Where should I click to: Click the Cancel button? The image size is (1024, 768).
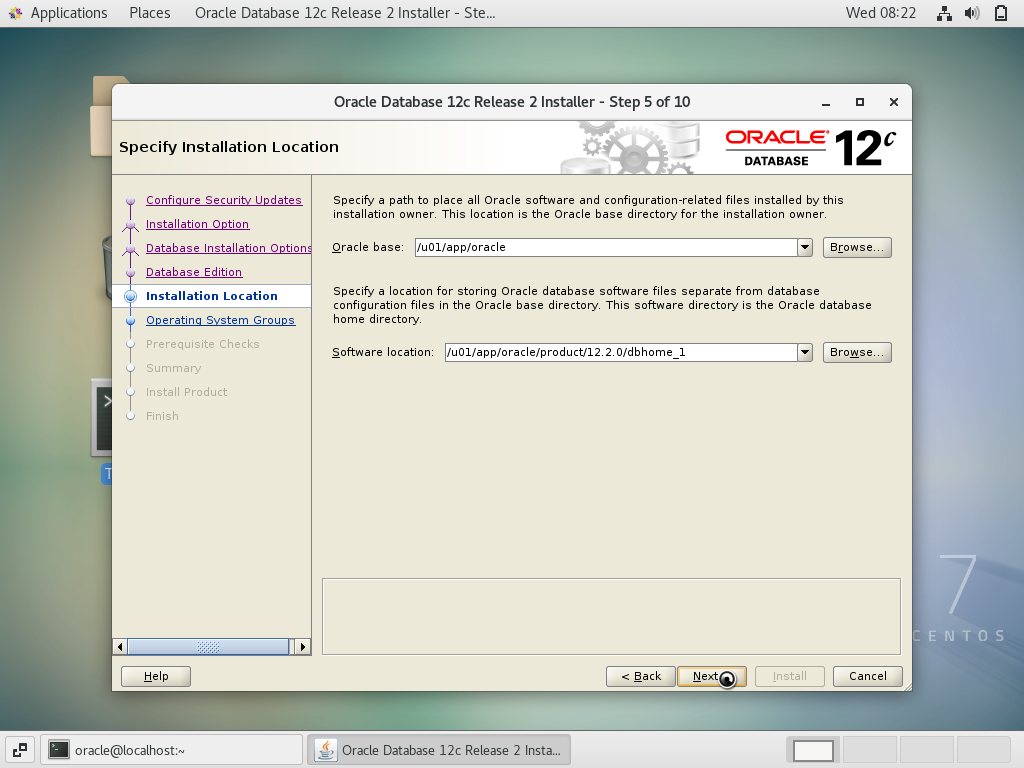point(868,677)
